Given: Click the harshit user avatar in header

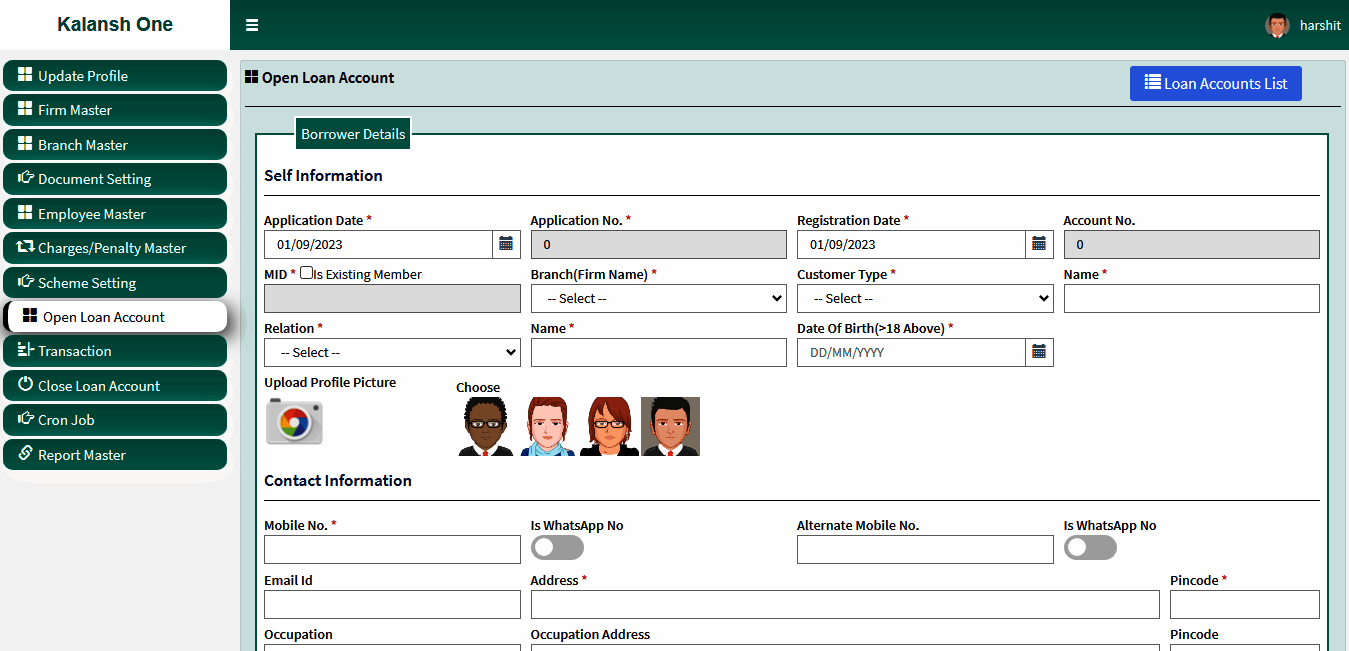Looking at the screenshot, I should pyautogui.click(x=1277, y=25).
